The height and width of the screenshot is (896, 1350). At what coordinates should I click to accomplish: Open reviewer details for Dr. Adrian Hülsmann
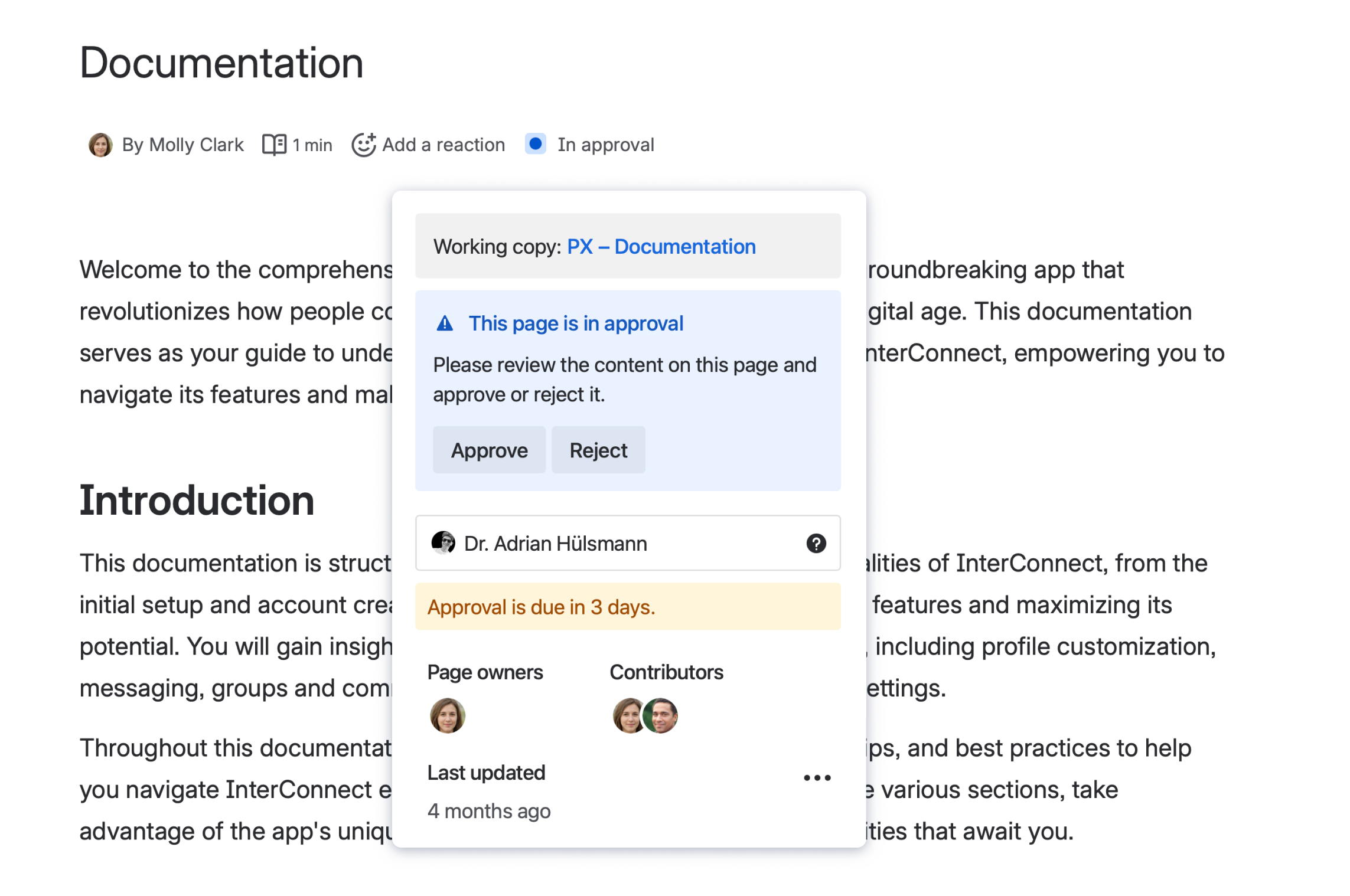pos(555,543)
